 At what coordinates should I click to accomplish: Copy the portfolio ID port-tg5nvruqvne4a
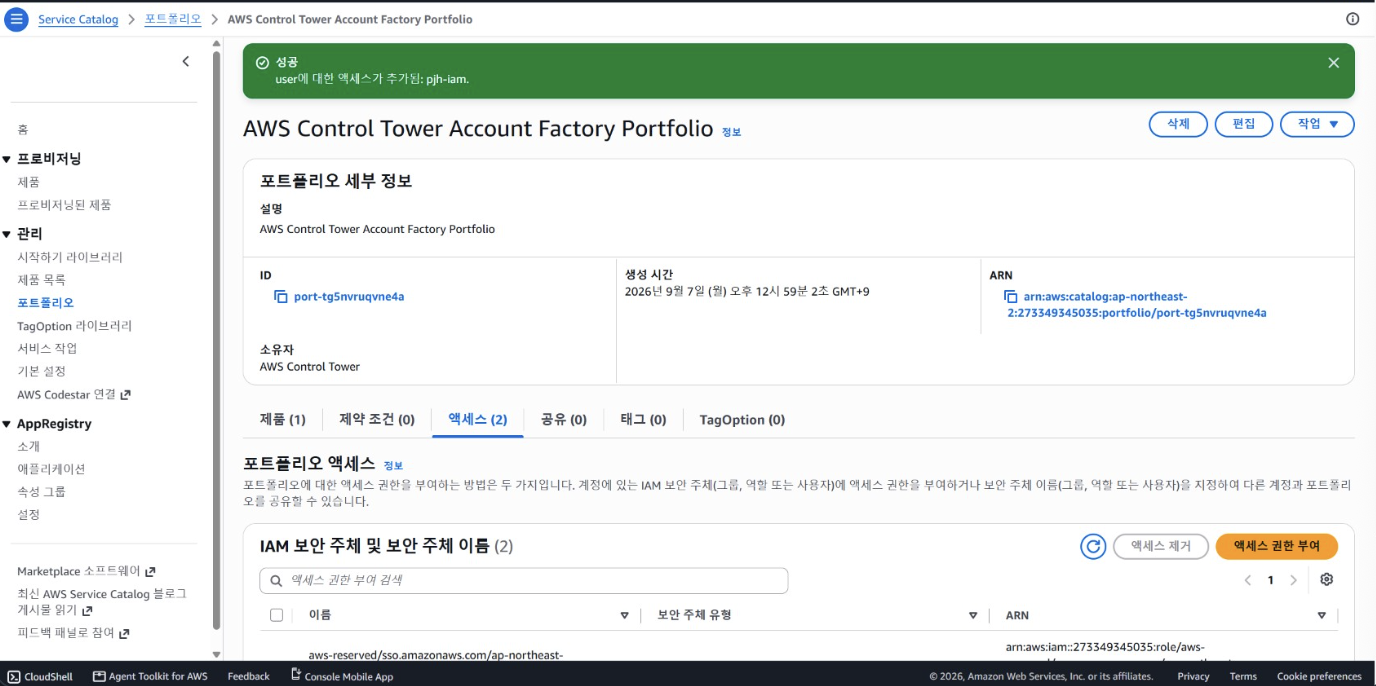[281, 297]
